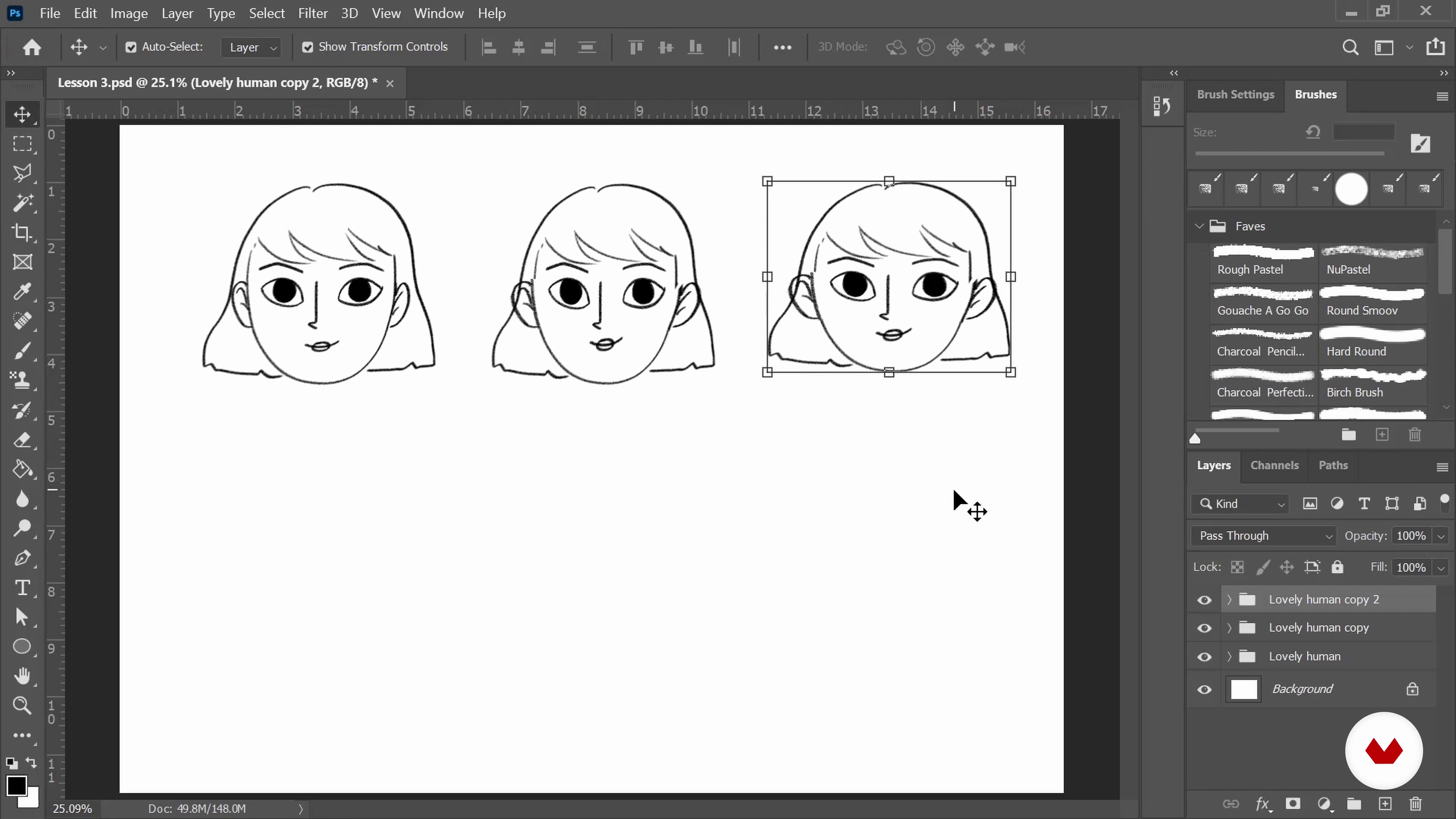The image size is (1456, 819).
Task: Select the Polygonal Lasso tool
Action: point(23,173)
